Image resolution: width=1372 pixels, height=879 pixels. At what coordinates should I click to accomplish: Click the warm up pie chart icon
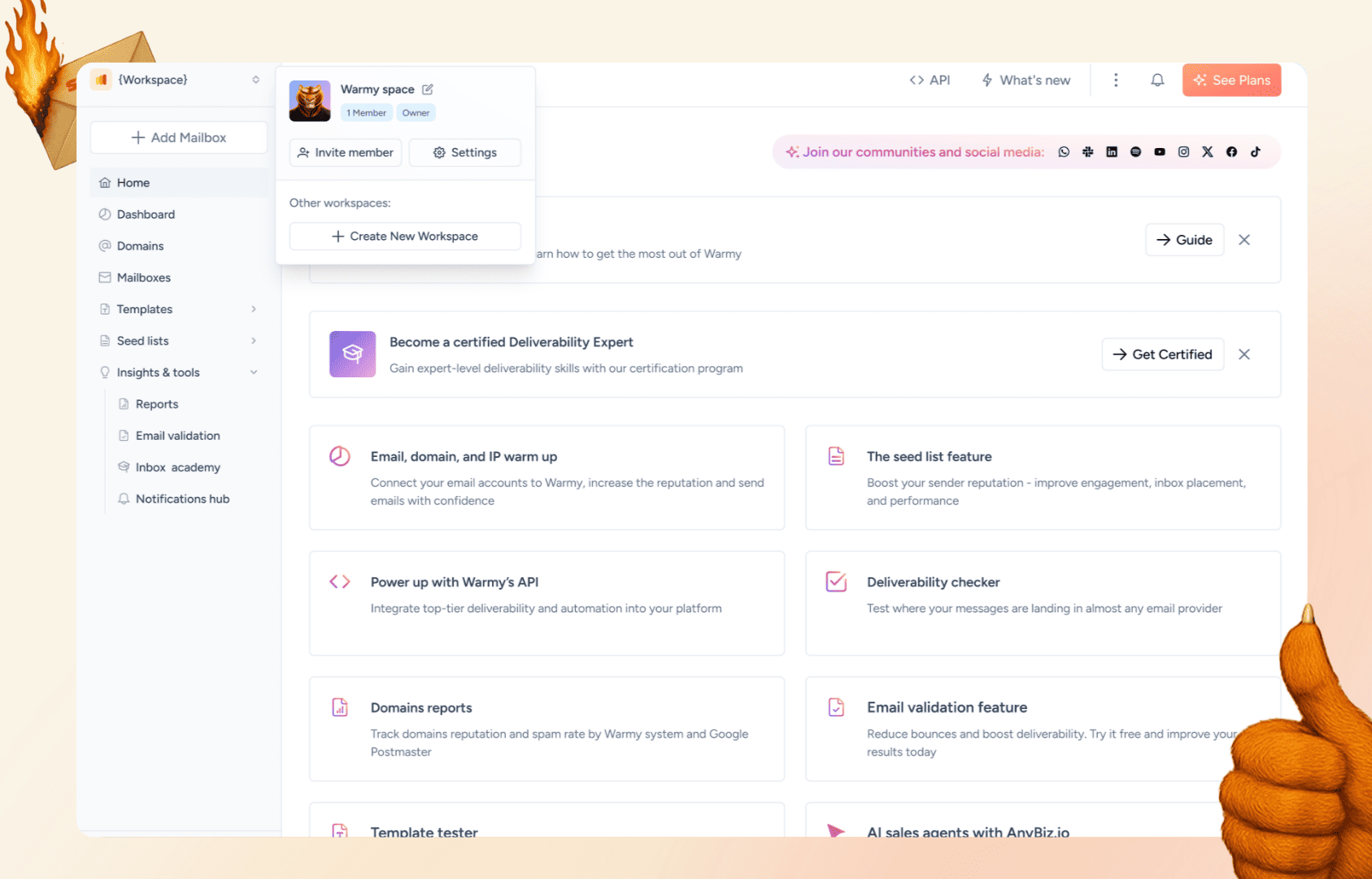[340, 456]
